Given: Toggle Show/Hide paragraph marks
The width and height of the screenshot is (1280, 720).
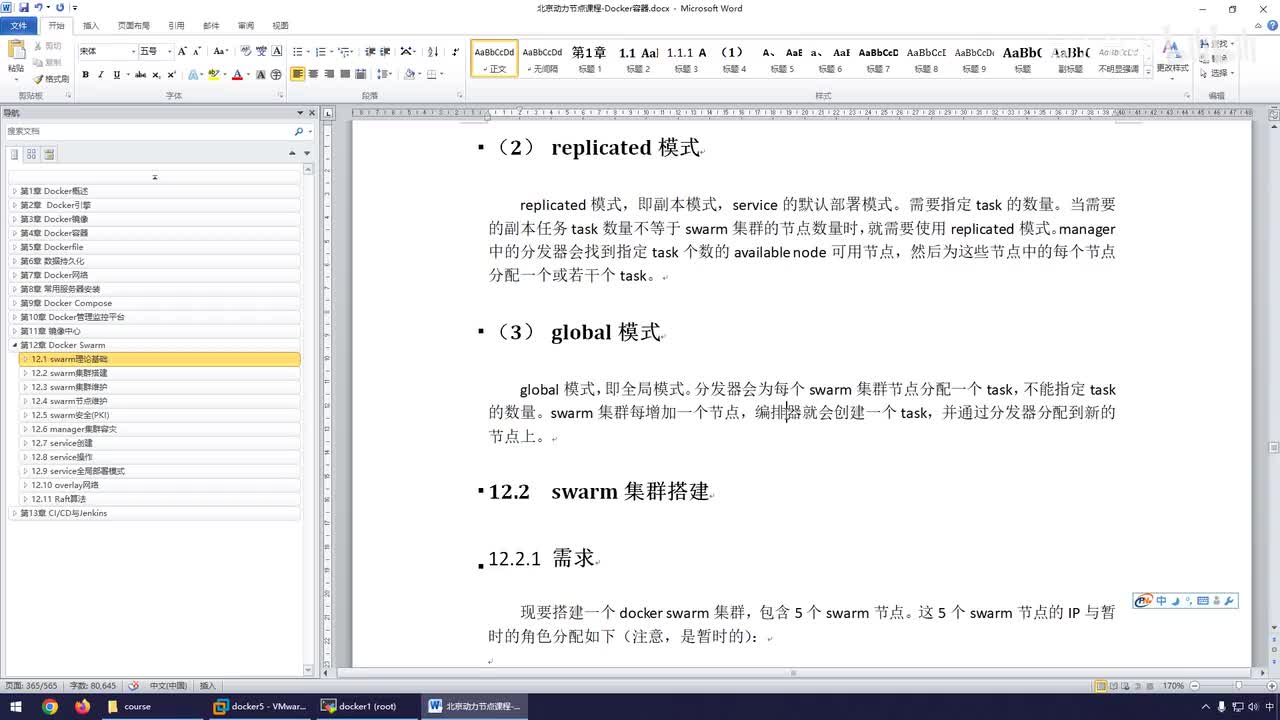Looking at the screenshot, I should click(x=456, y=51).
